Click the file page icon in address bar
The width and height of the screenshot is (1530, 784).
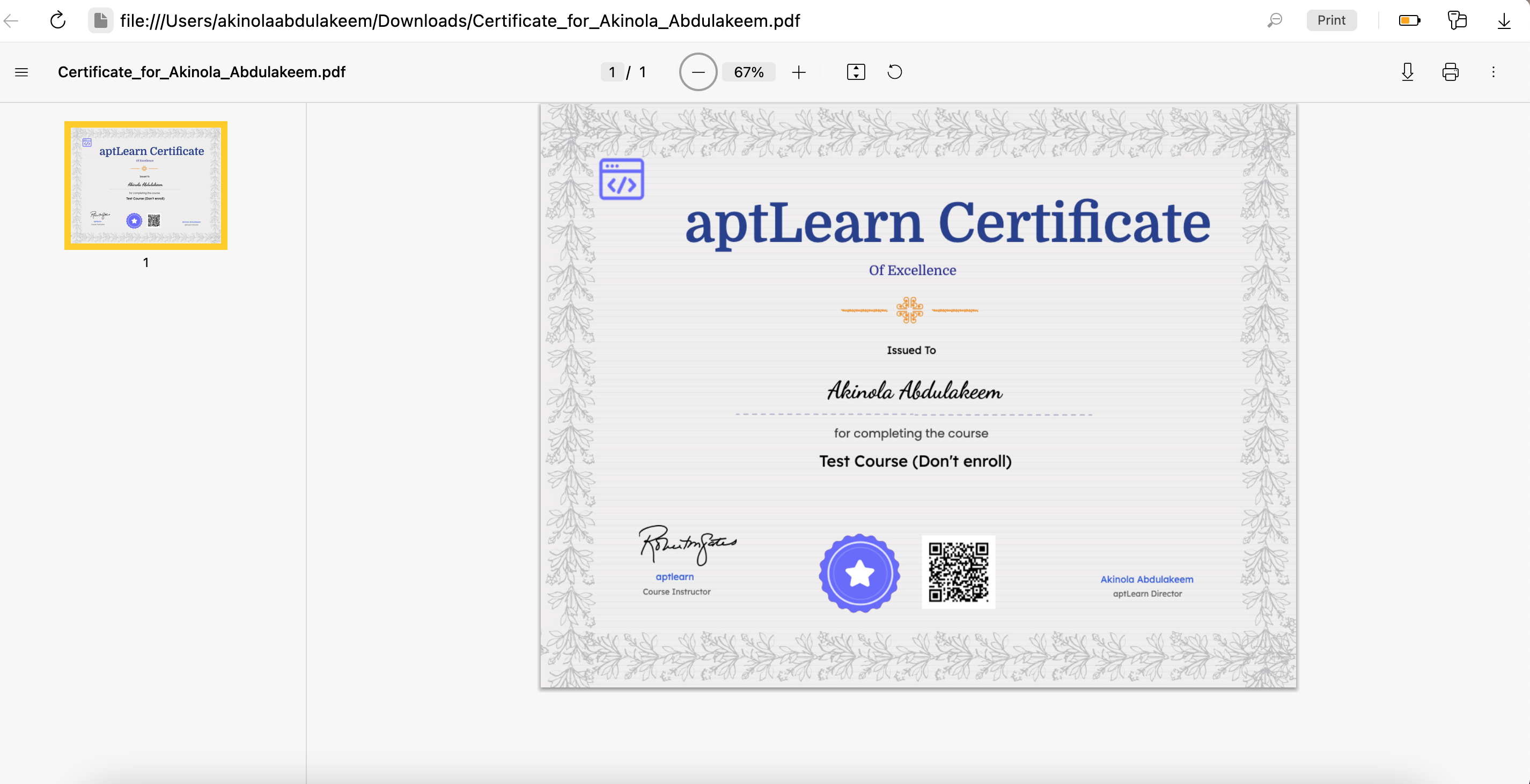point(101,21)
